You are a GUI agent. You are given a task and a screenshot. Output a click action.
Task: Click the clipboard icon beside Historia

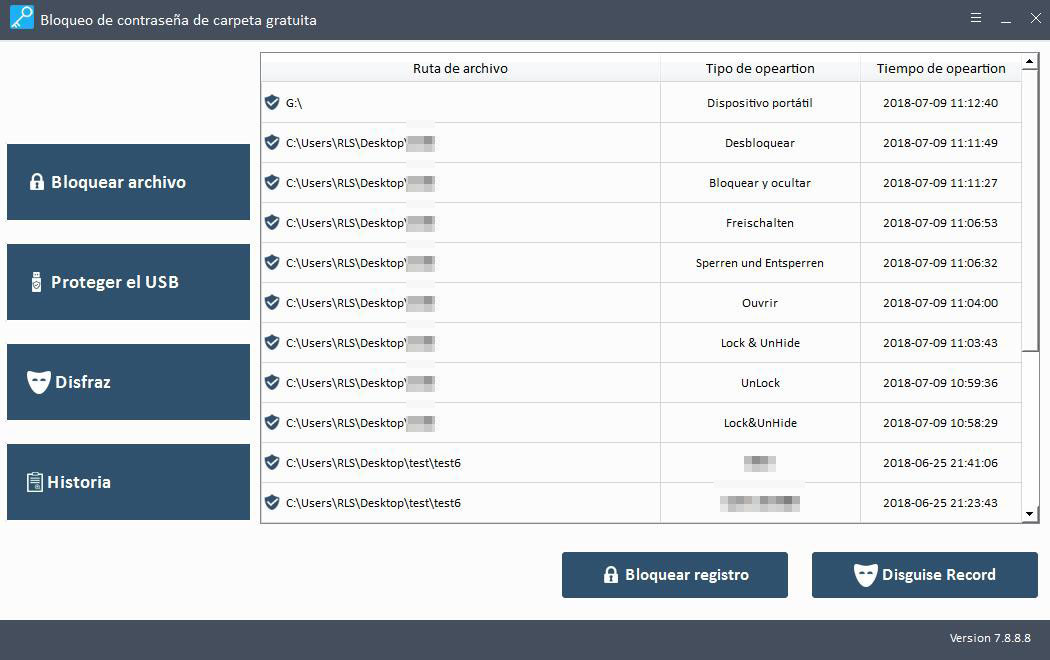pyautogui.click(x=35, y=482)
